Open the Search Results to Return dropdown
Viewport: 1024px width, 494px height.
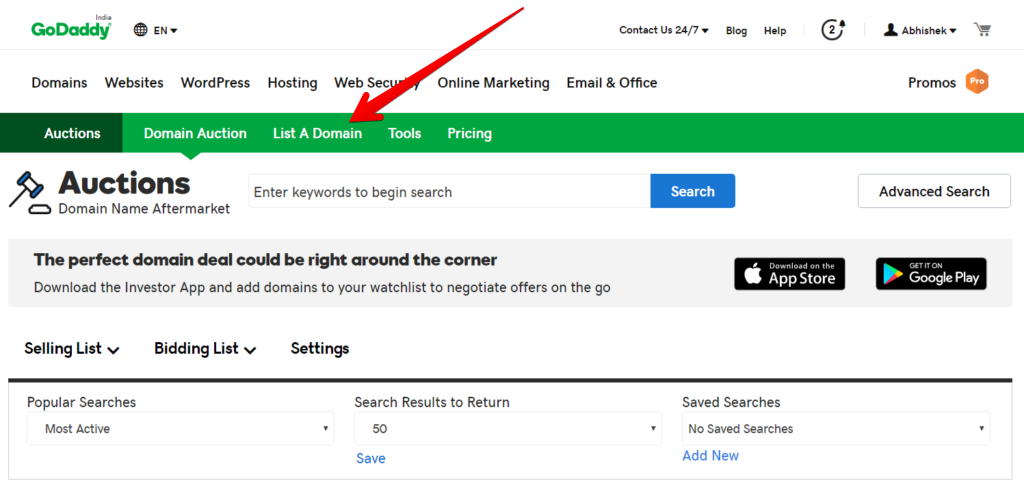pyautogui.click(x=508, y=429)
